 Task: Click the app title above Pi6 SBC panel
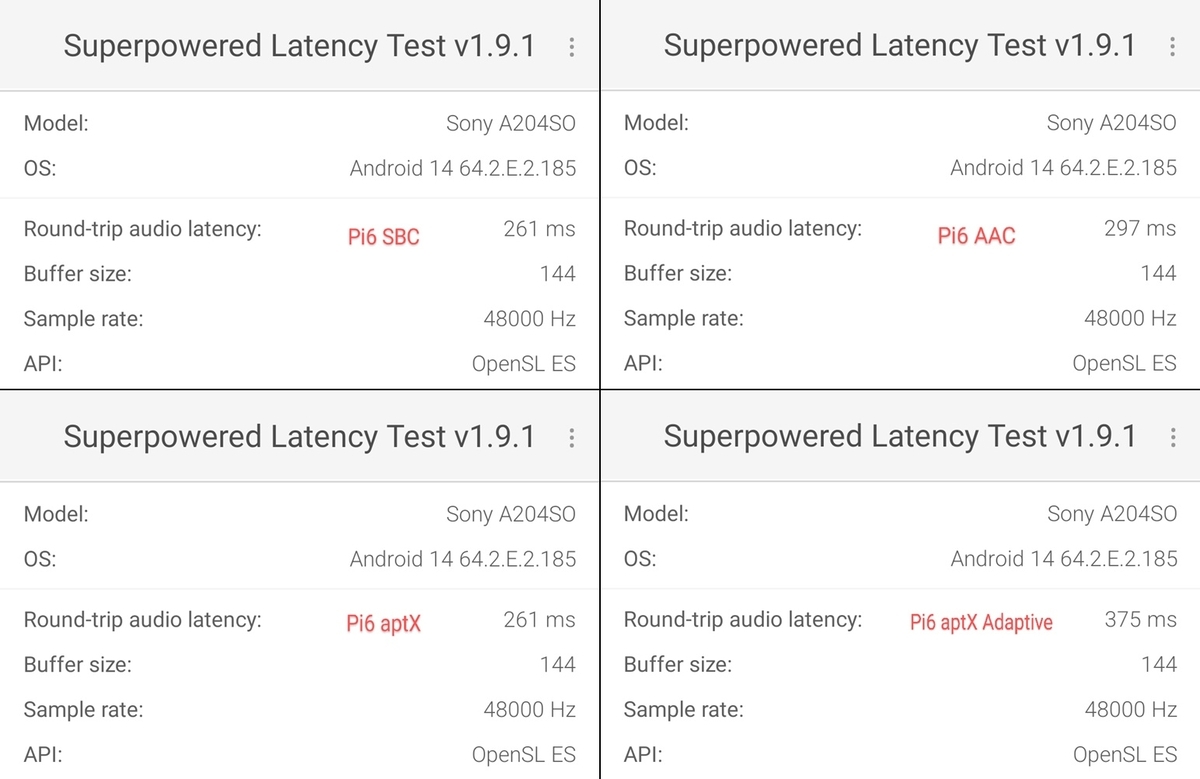pos(299,46)
